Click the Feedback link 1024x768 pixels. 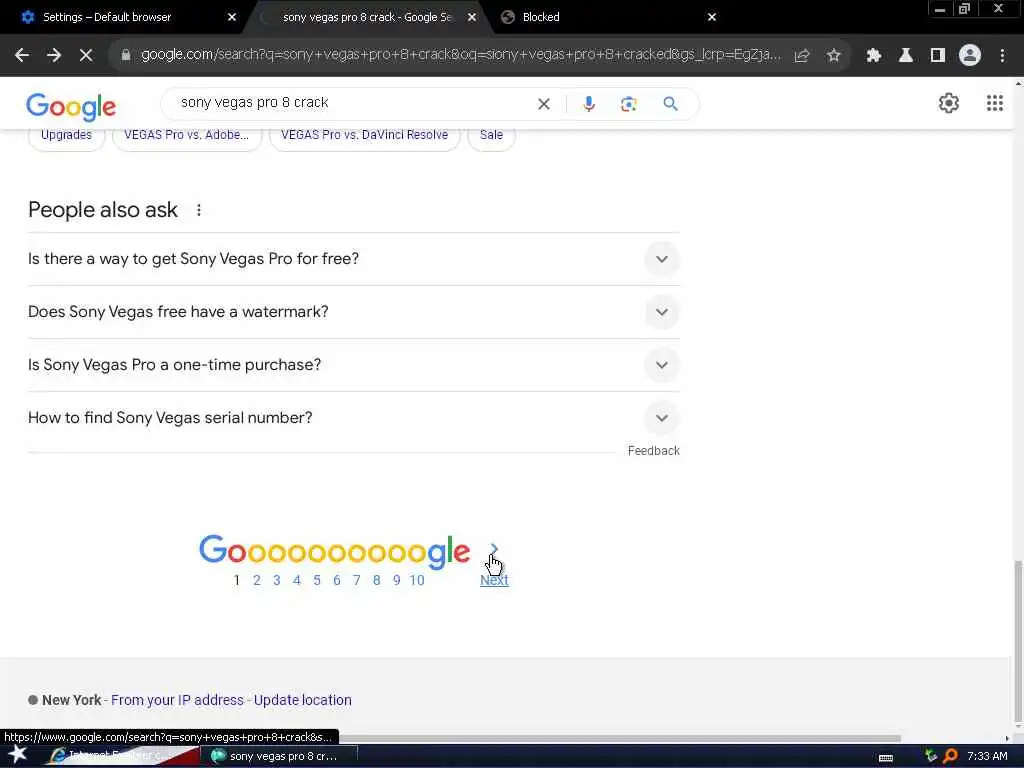(654, 451)
